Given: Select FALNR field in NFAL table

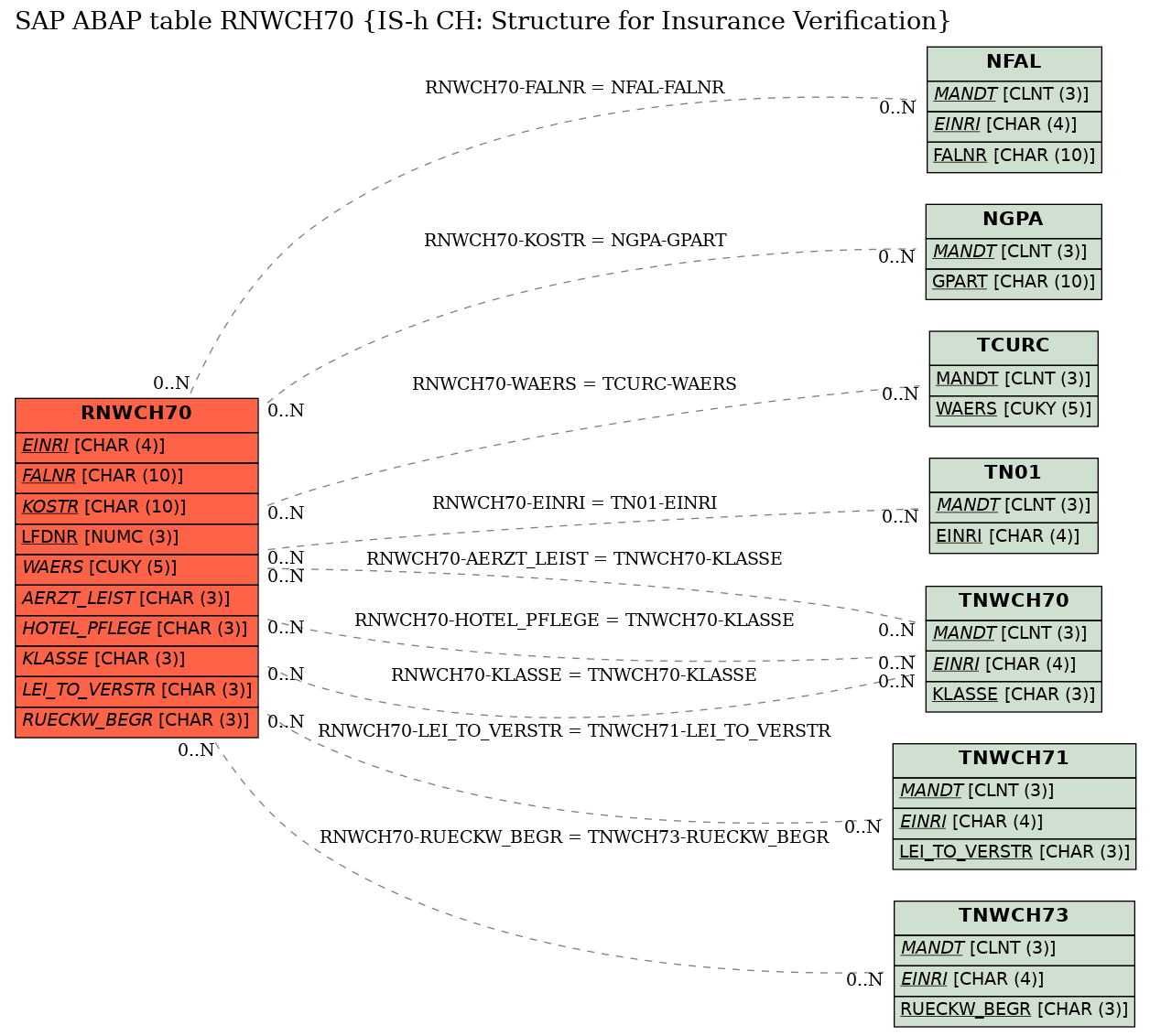Looking at the screenshot, I should pyautogui.click(x=1014, y=156).
